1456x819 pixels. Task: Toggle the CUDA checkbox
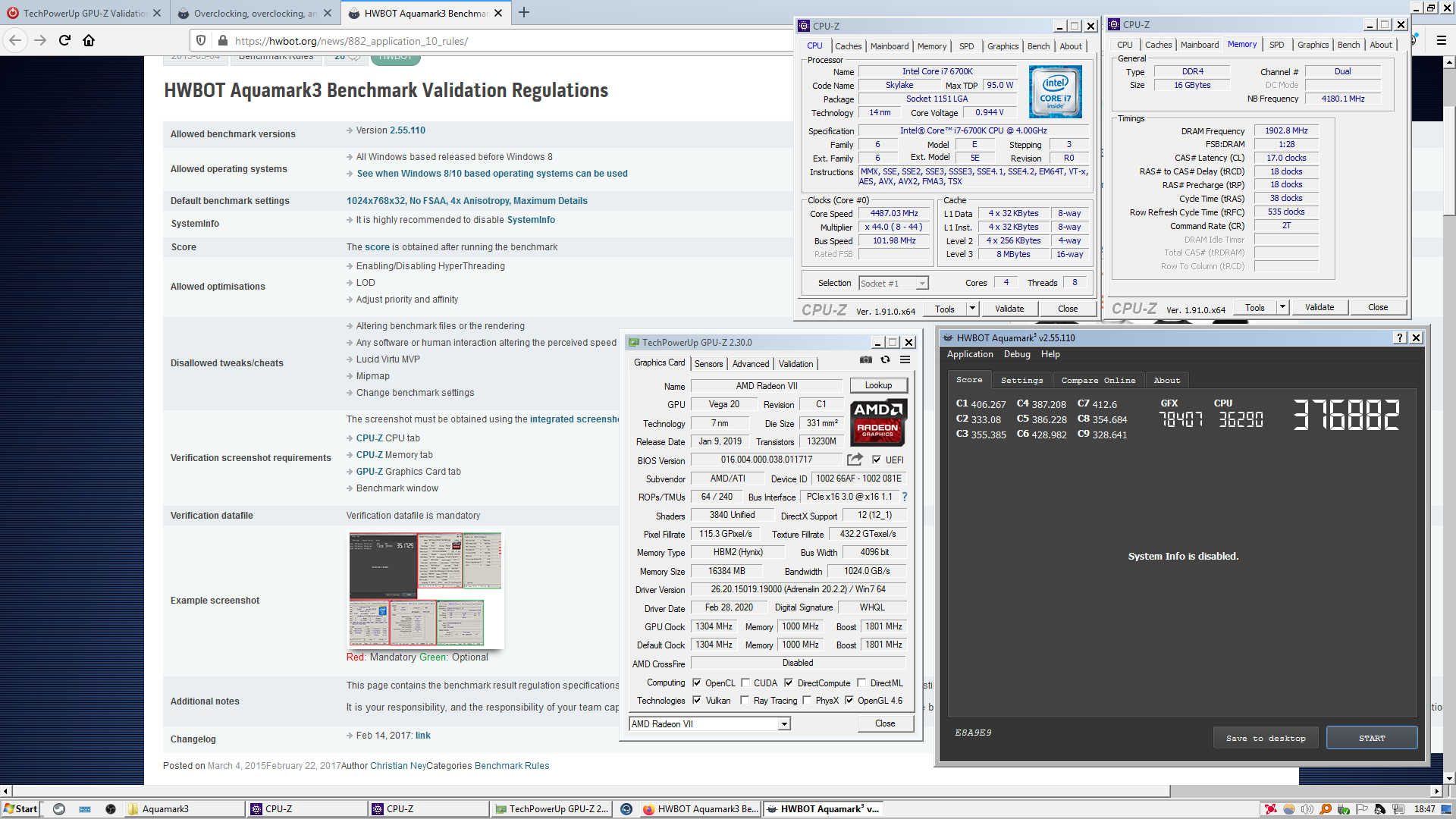pos(745,682)
